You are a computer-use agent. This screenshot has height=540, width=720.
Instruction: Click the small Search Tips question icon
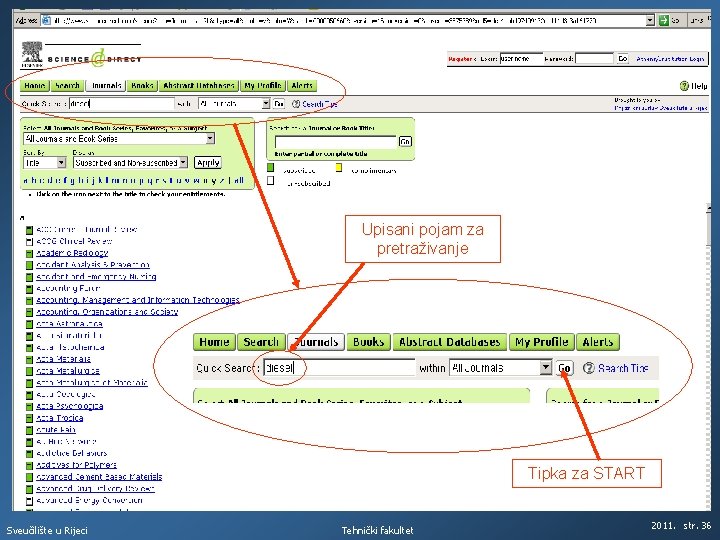(x=296, y=104)
